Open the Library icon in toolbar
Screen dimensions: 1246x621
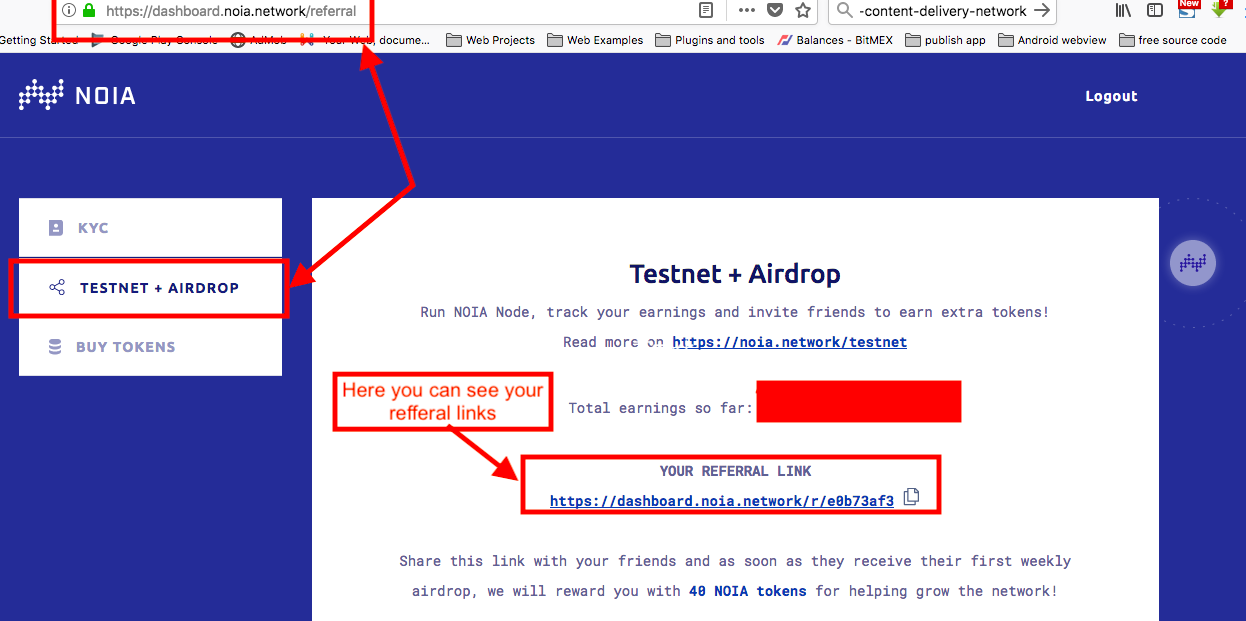coord(1124,10)
